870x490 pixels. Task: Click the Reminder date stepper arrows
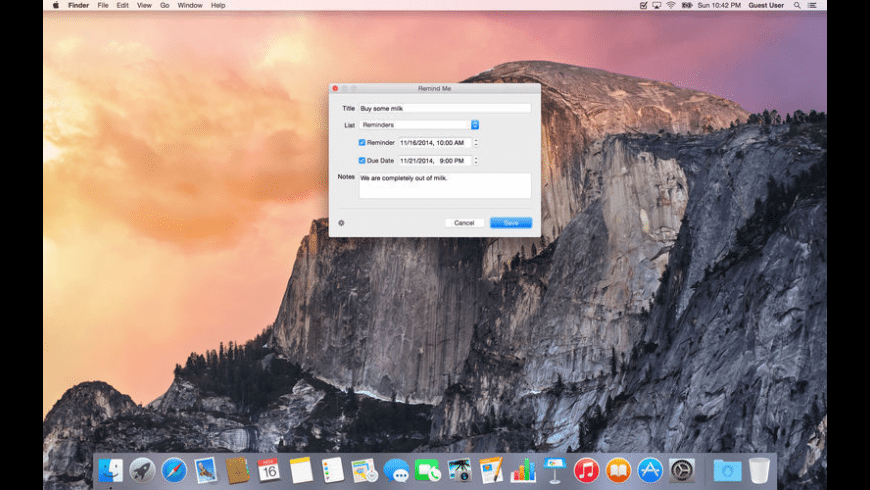[x=476, y=143]
